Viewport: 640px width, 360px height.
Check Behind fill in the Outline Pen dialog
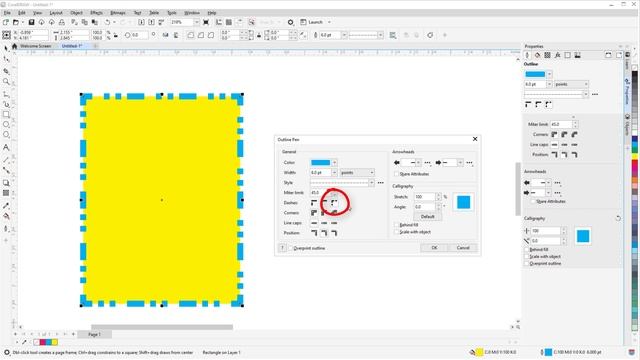tap(396, 225)
